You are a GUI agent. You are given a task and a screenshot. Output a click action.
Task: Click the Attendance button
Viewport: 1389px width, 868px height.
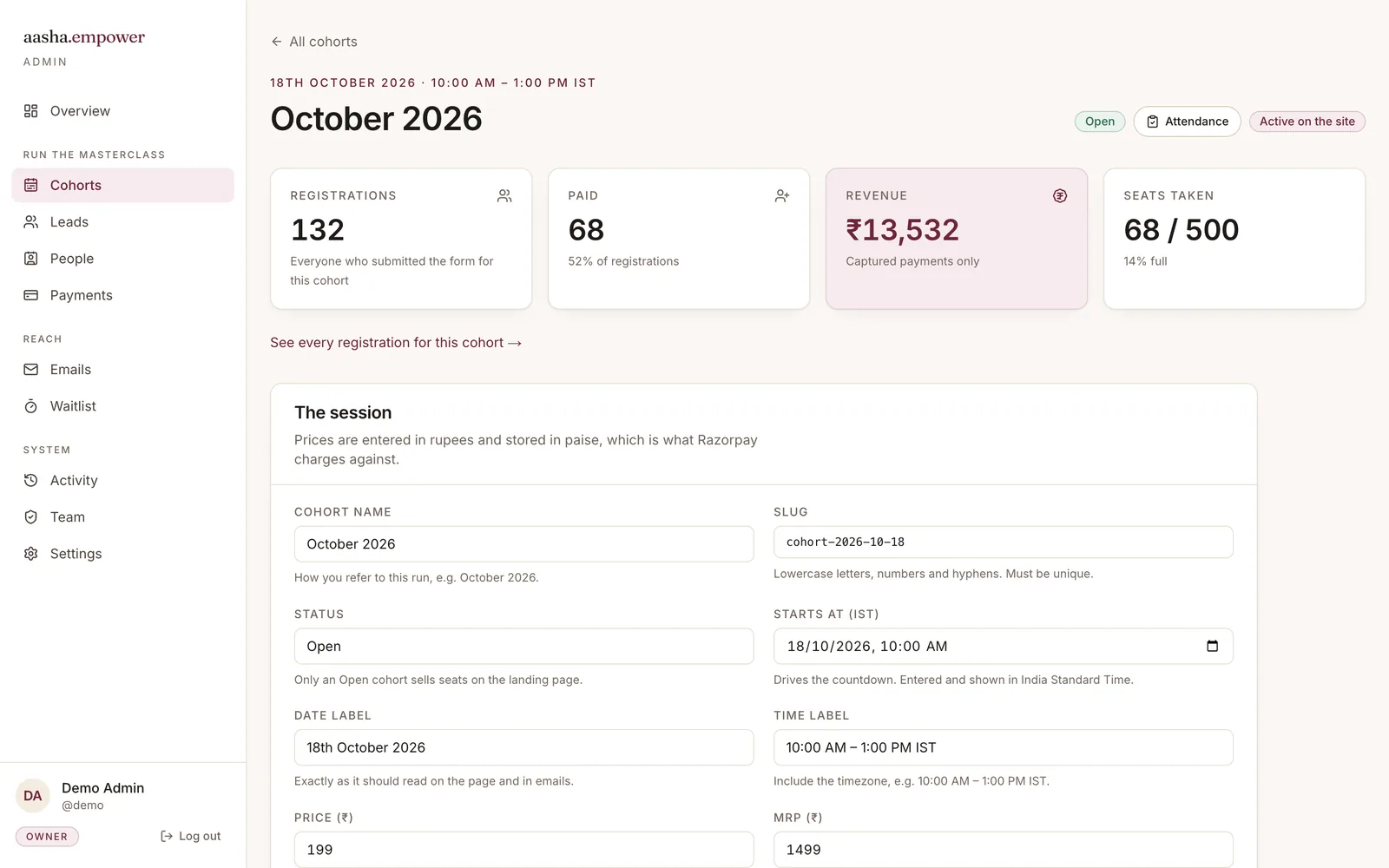coord(1187,122)
